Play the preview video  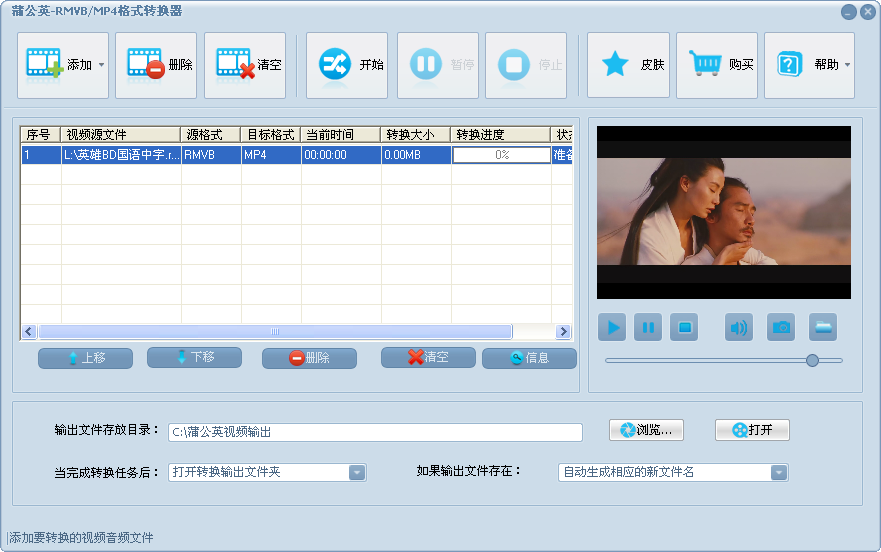(612, 327)
